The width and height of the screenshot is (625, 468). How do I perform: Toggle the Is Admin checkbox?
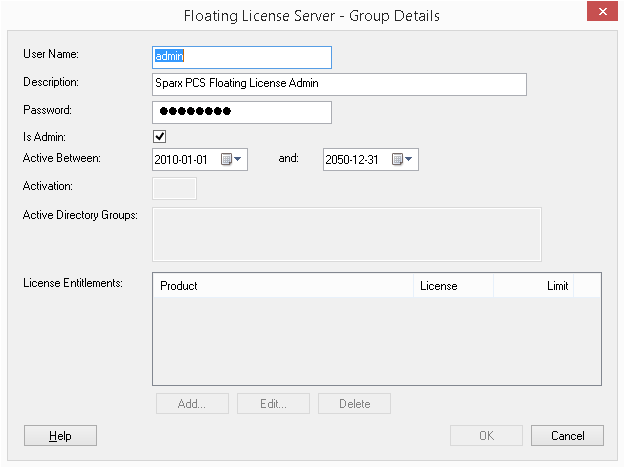[x=159, y=136]
